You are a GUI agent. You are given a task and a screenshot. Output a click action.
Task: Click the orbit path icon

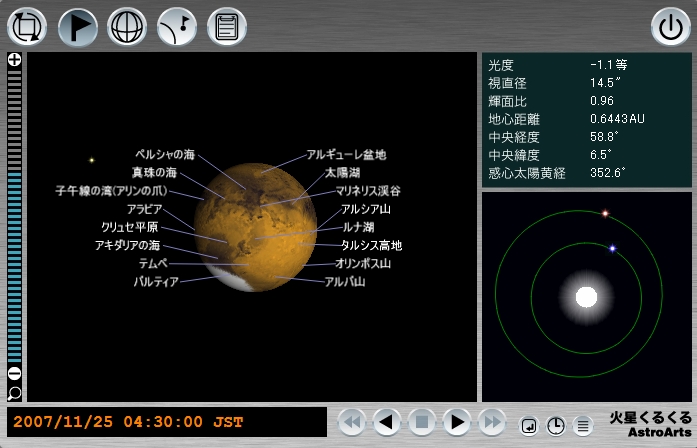click(x=177, y=27)
